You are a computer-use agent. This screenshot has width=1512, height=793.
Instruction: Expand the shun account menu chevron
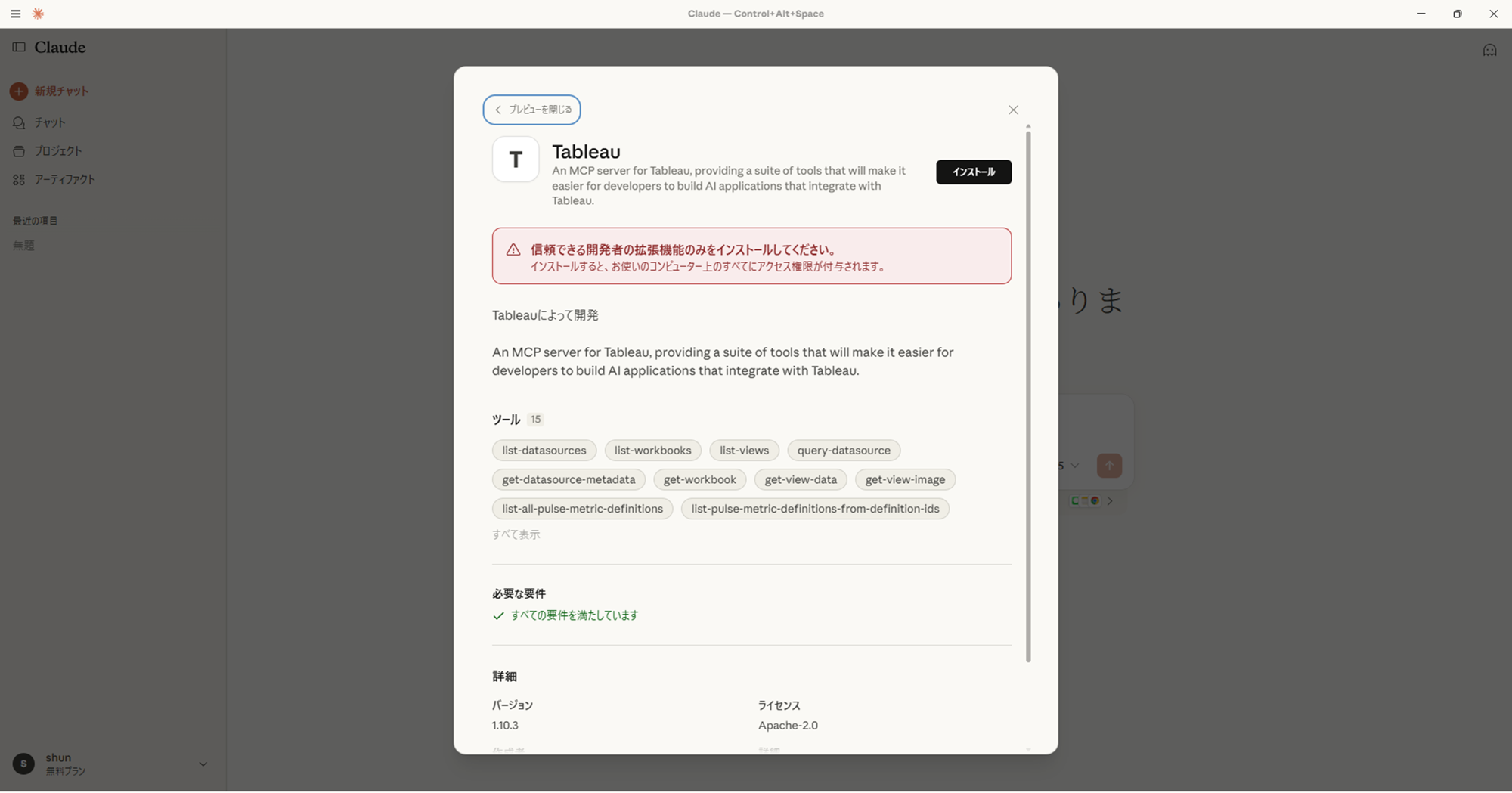click(203, 764)
